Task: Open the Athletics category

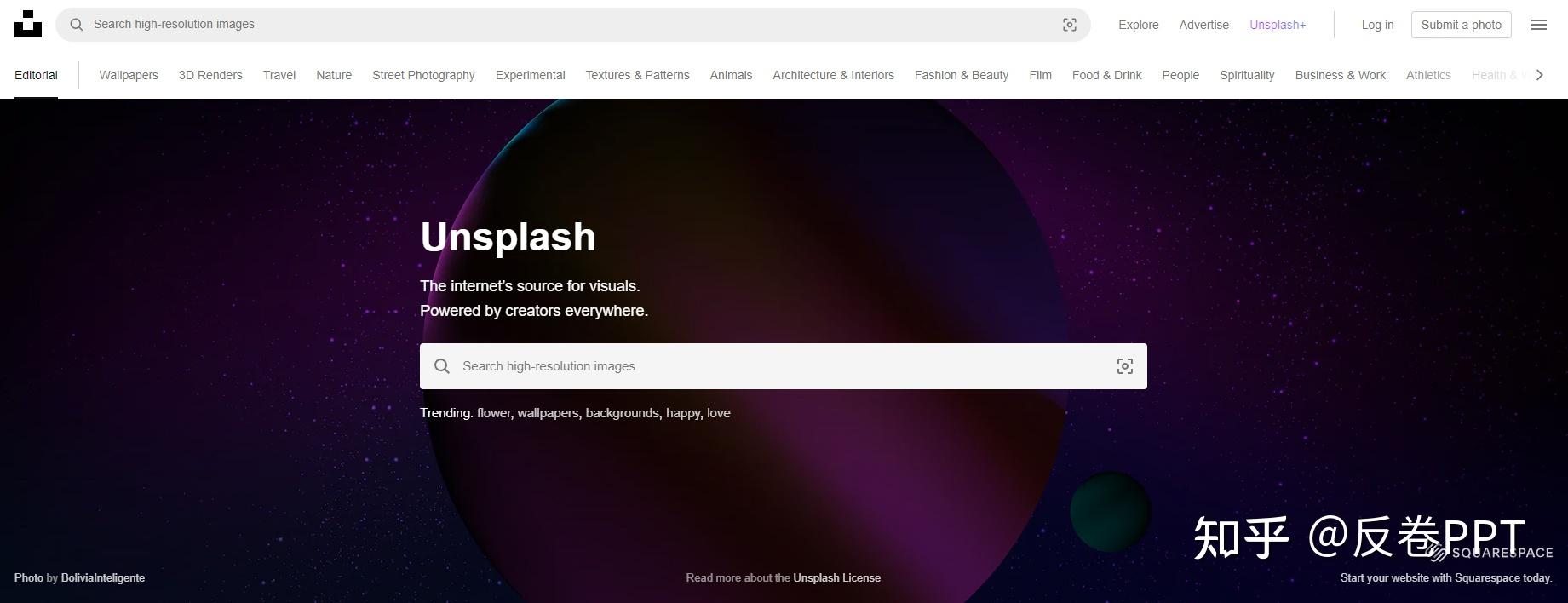Action: 1428,75
